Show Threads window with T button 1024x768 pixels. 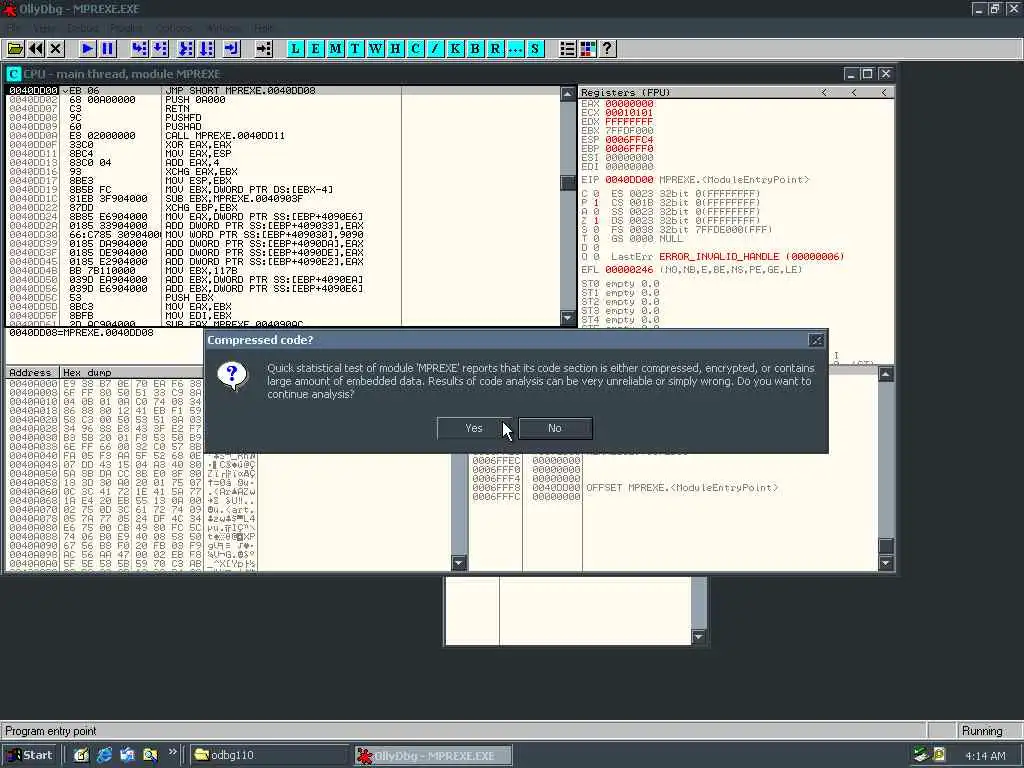(355, 49)
